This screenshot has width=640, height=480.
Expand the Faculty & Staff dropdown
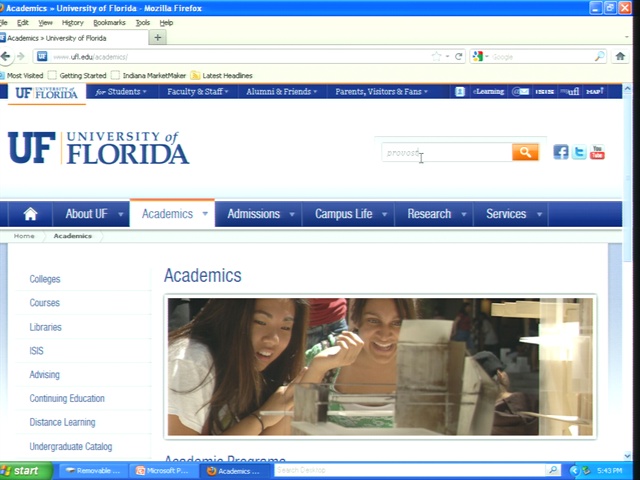pos(198,91)
